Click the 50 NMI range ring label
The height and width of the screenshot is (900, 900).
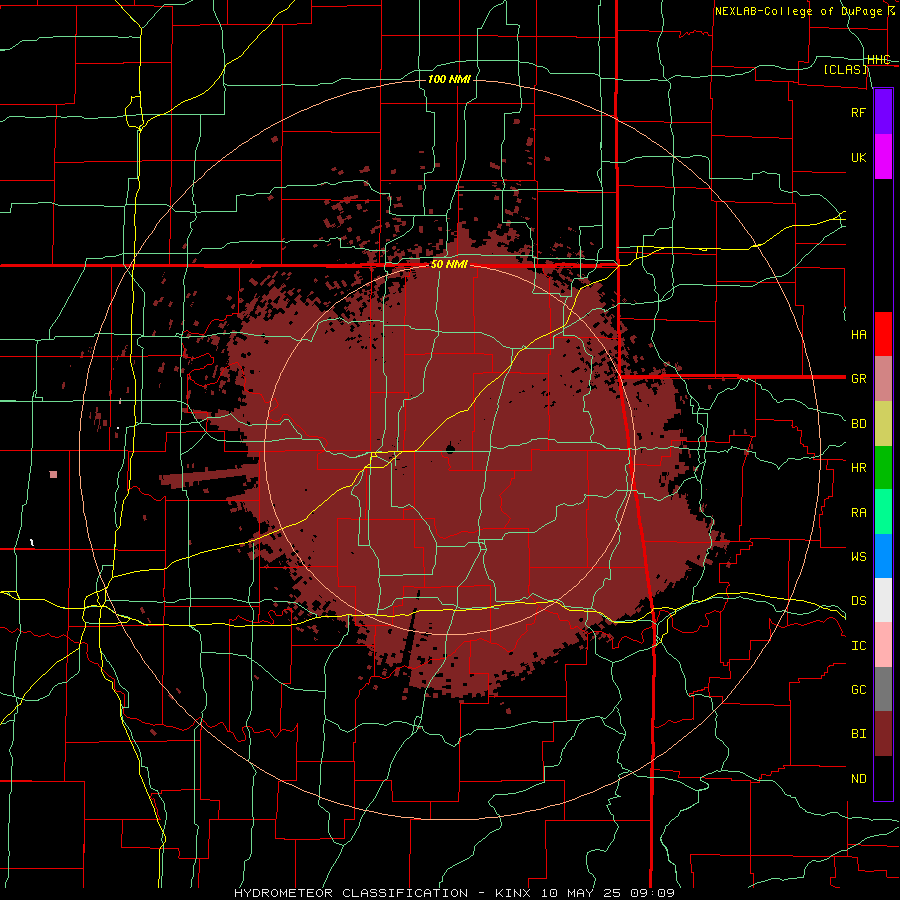coord(449,265)
